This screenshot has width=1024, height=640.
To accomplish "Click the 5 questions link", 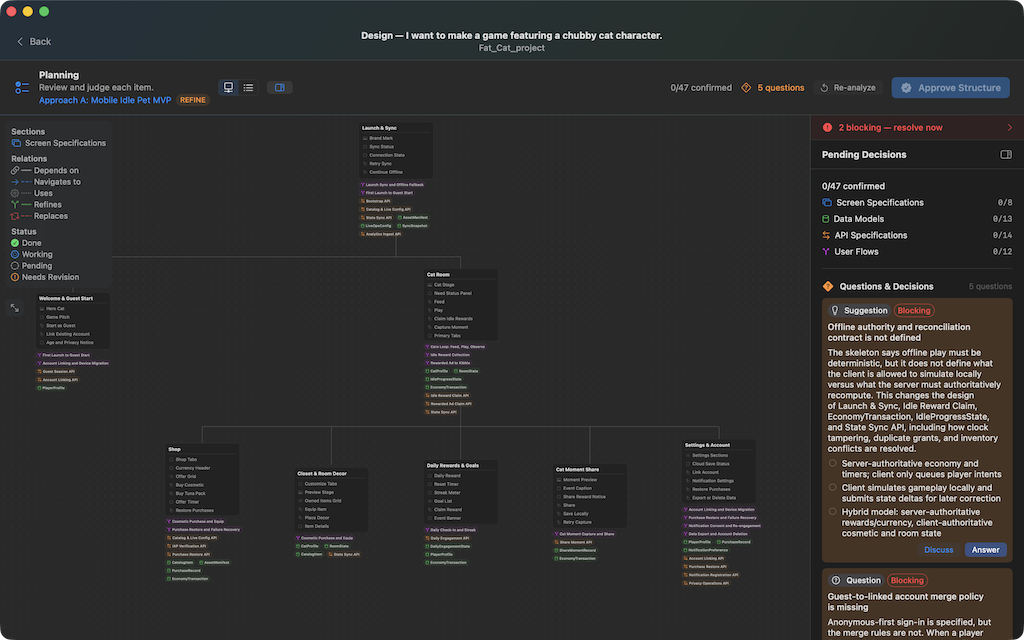I will (781, 88).
